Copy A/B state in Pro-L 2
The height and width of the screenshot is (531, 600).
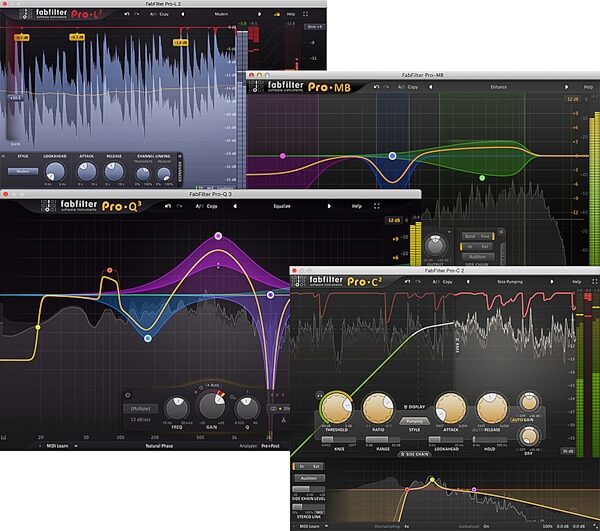(164, 14)
